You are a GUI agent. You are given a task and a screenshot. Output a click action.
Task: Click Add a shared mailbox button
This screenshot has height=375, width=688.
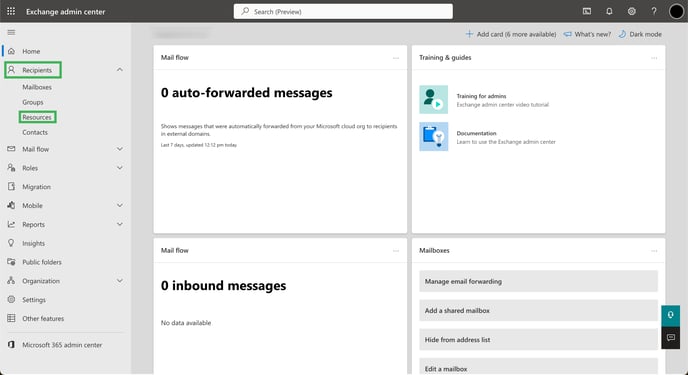click(x=538, y=311)
